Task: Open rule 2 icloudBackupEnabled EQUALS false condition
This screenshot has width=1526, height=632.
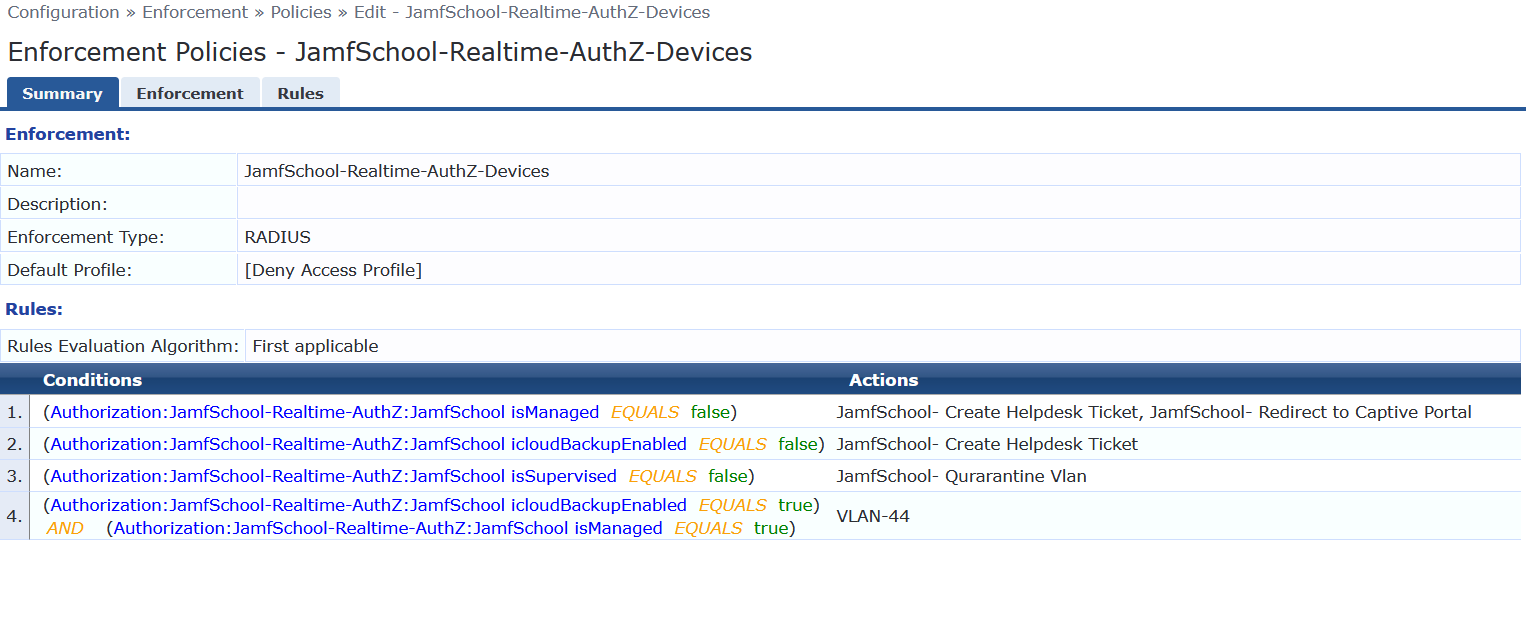Action: tap(434, 444)
